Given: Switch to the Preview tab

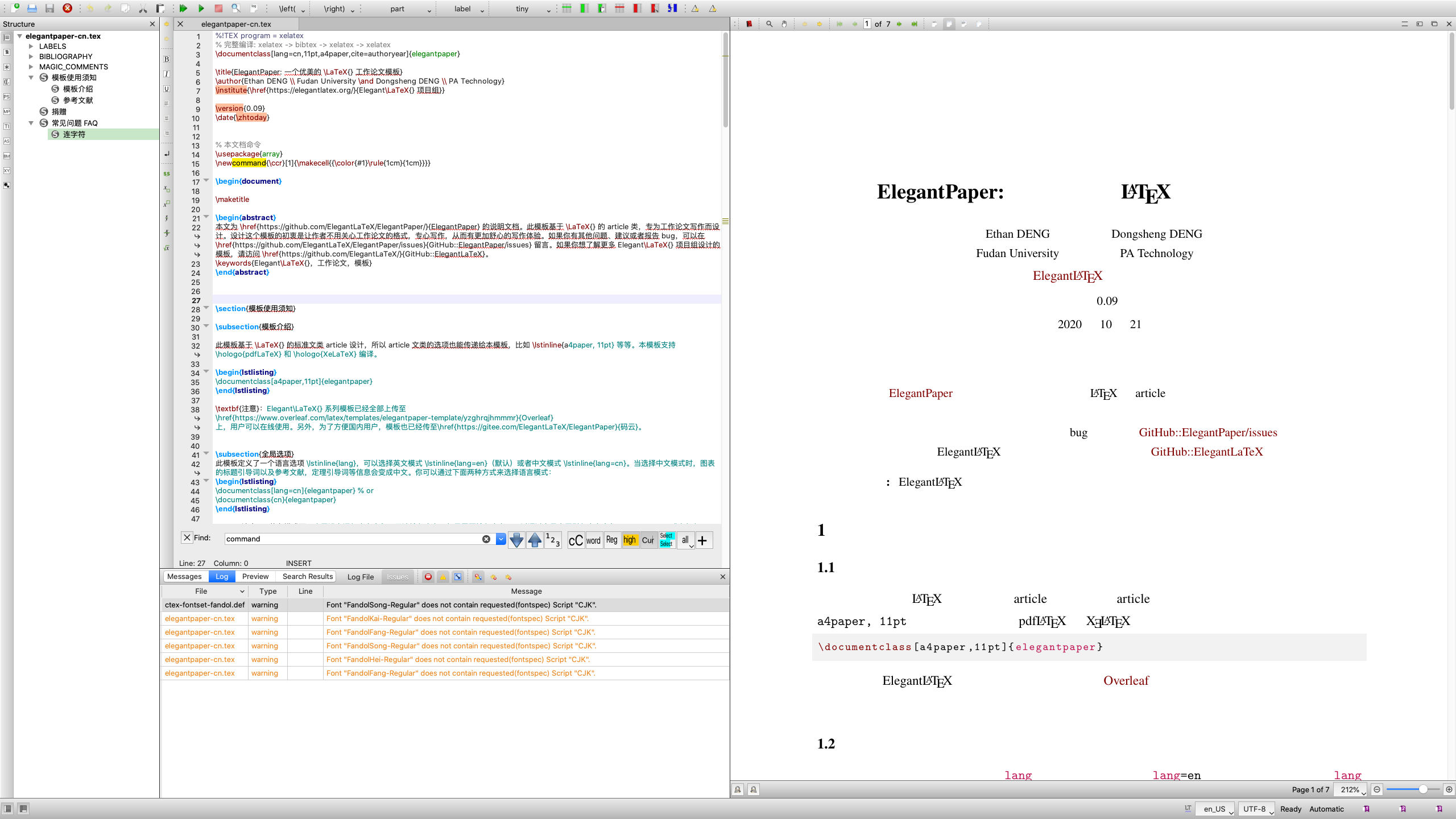Looking at the screenshot, I should pos(255,576).
